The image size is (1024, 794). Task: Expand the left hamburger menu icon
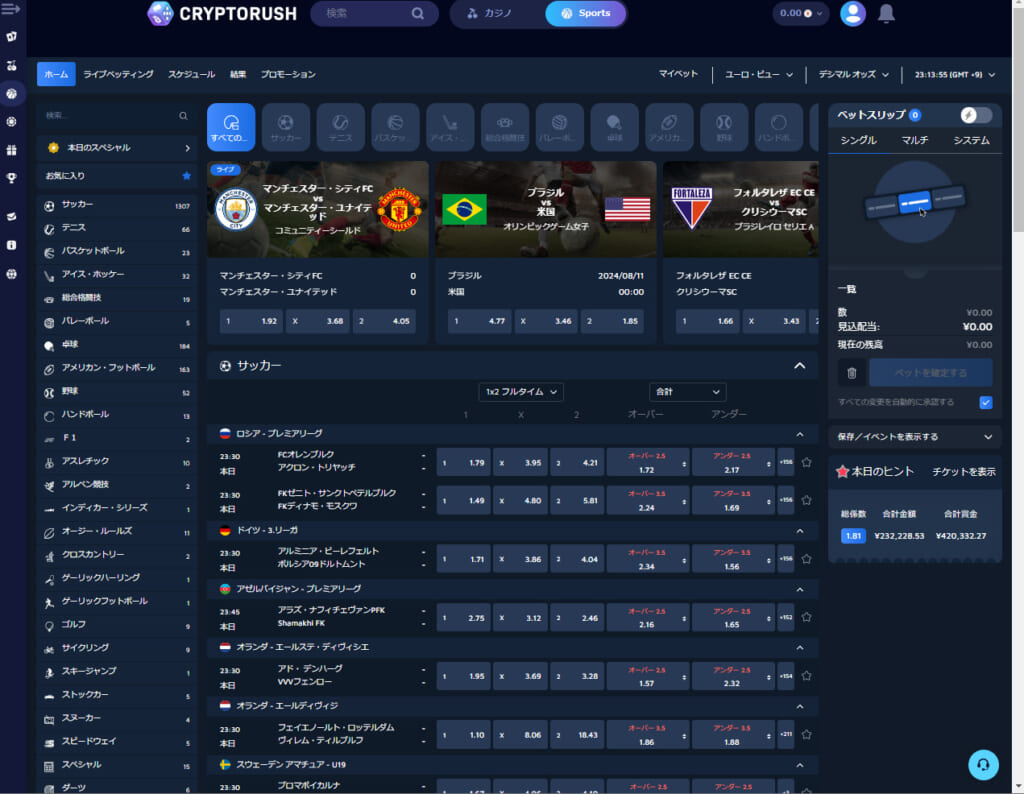tap(11, 8)
